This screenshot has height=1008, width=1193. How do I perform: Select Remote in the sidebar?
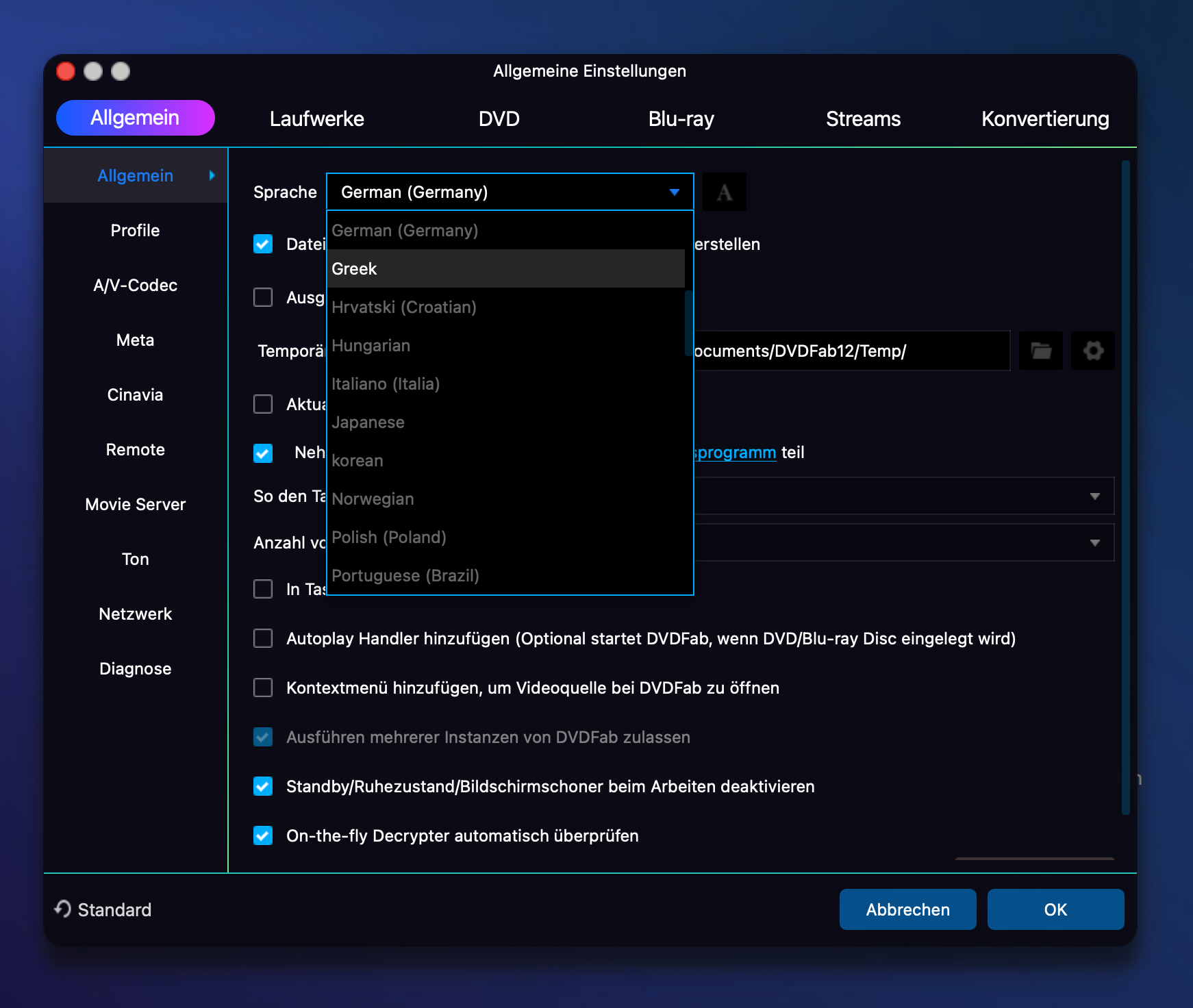click(136, 449)
